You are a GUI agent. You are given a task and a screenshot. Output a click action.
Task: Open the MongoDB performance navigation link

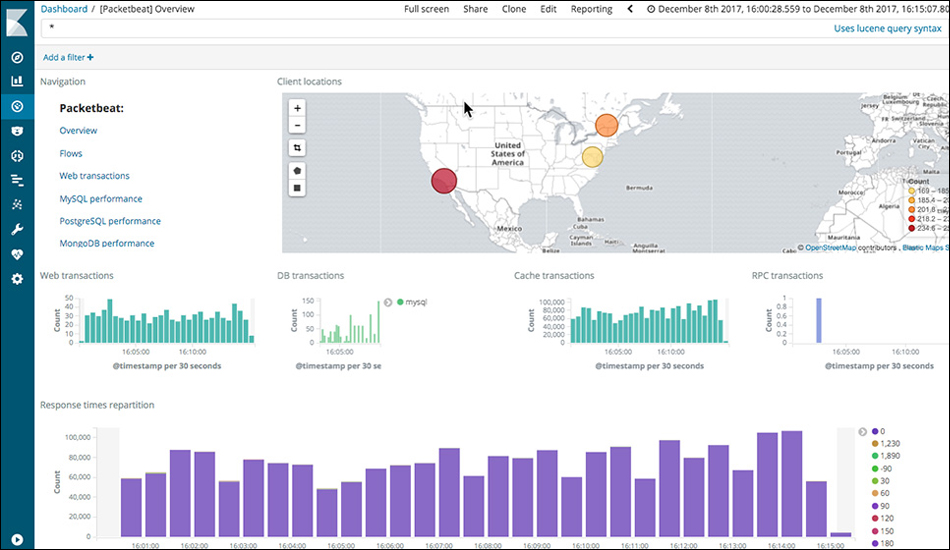click(x=107, y=244)
